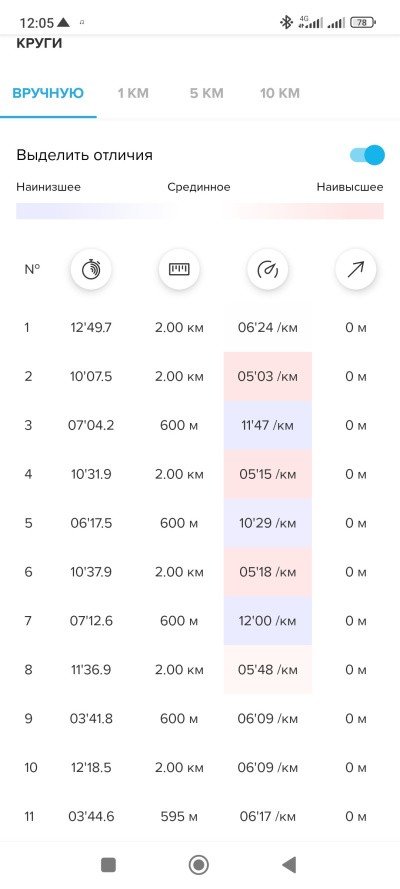
Task: Tap the stopwatch duration column icon
Action: click(x=91, y=269)
